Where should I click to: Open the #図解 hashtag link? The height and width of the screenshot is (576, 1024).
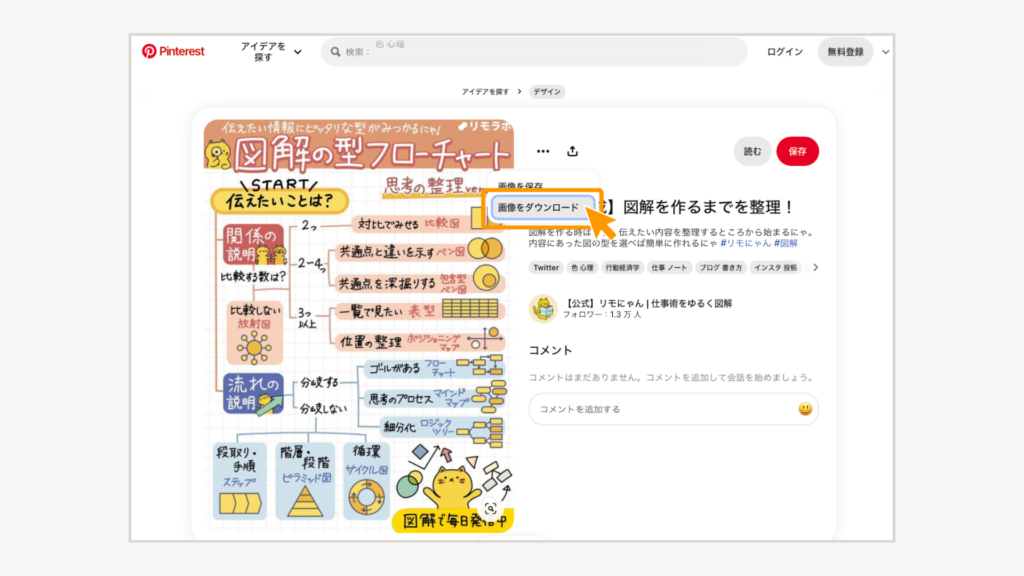786,243
